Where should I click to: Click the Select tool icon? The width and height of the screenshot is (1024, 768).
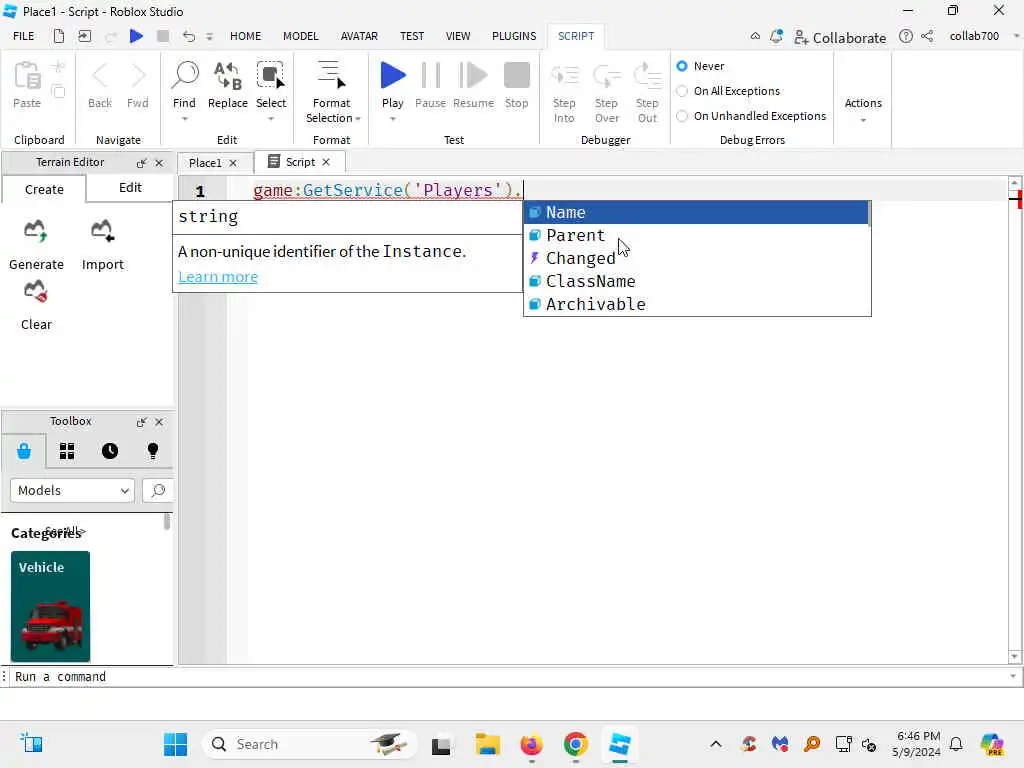(270, 76)
